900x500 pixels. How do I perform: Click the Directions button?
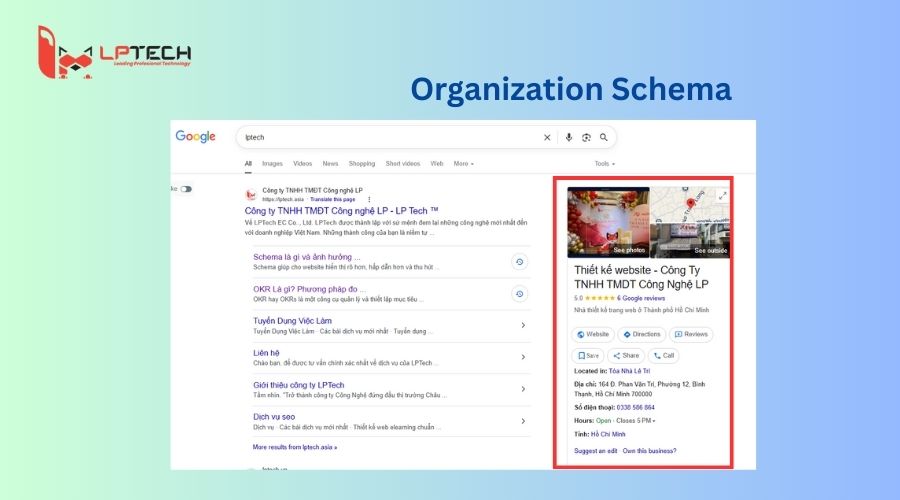642,334
